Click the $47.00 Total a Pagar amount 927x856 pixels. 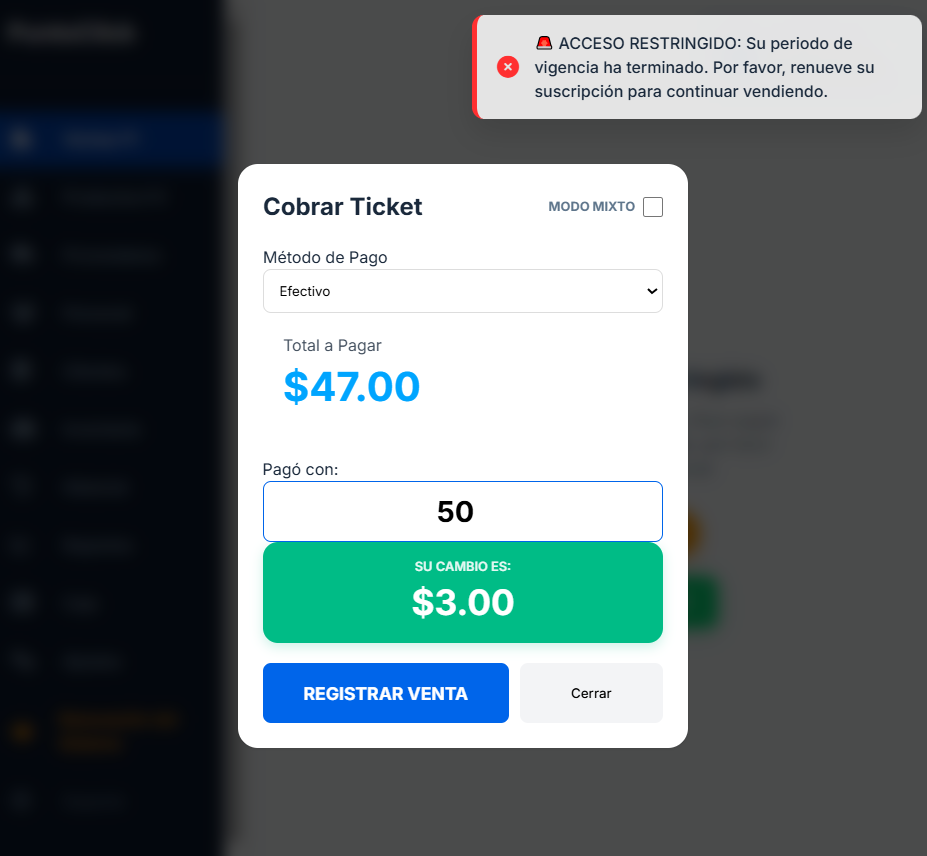tap(352, 388)
